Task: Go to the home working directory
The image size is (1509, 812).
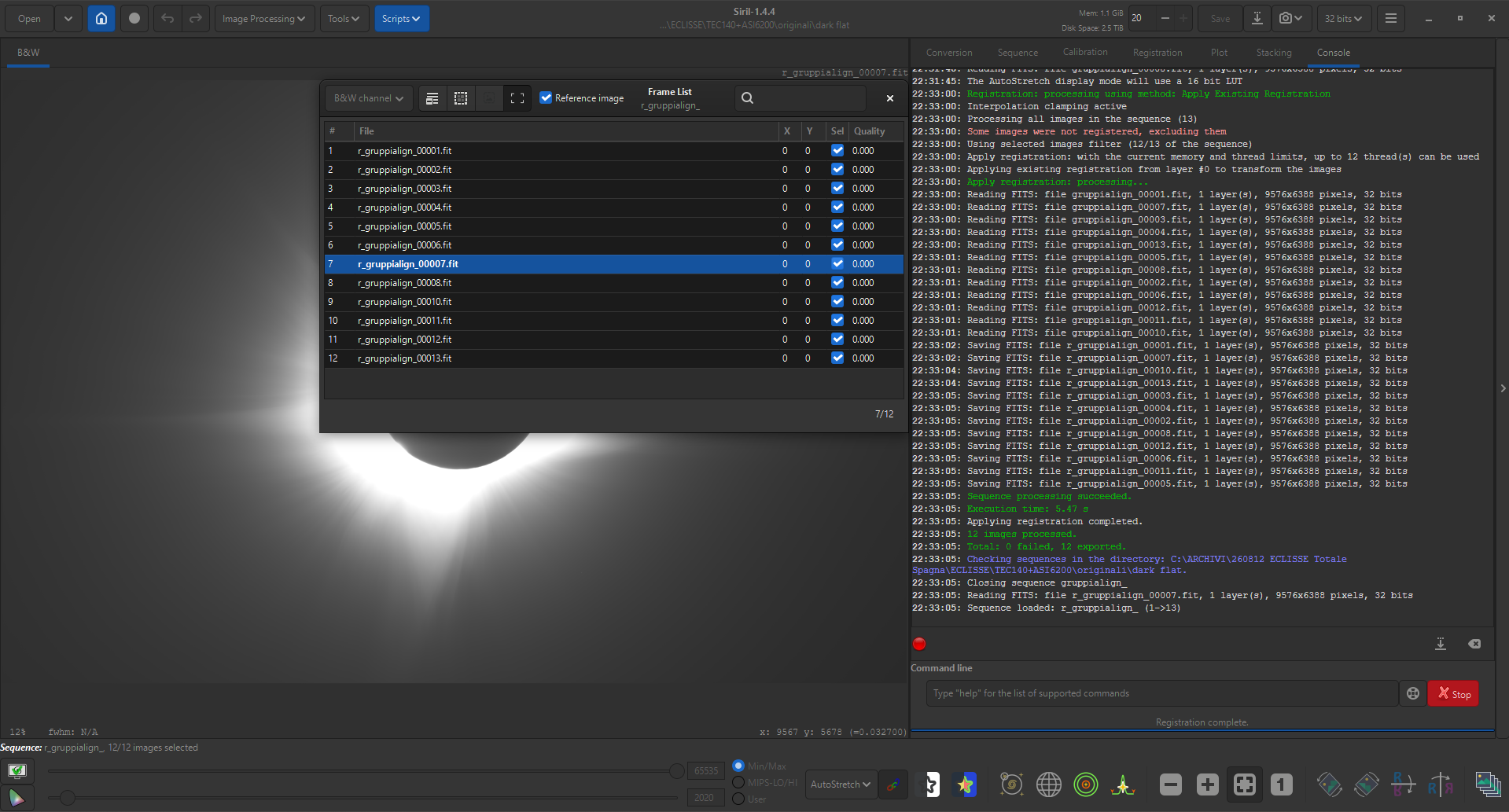Action: (x=101, y=18)
